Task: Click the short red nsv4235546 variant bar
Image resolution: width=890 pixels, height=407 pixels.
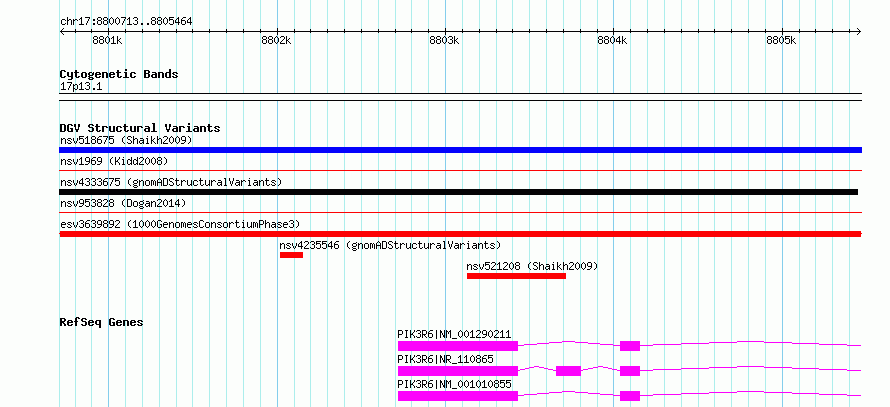Action: pos(291,255)
